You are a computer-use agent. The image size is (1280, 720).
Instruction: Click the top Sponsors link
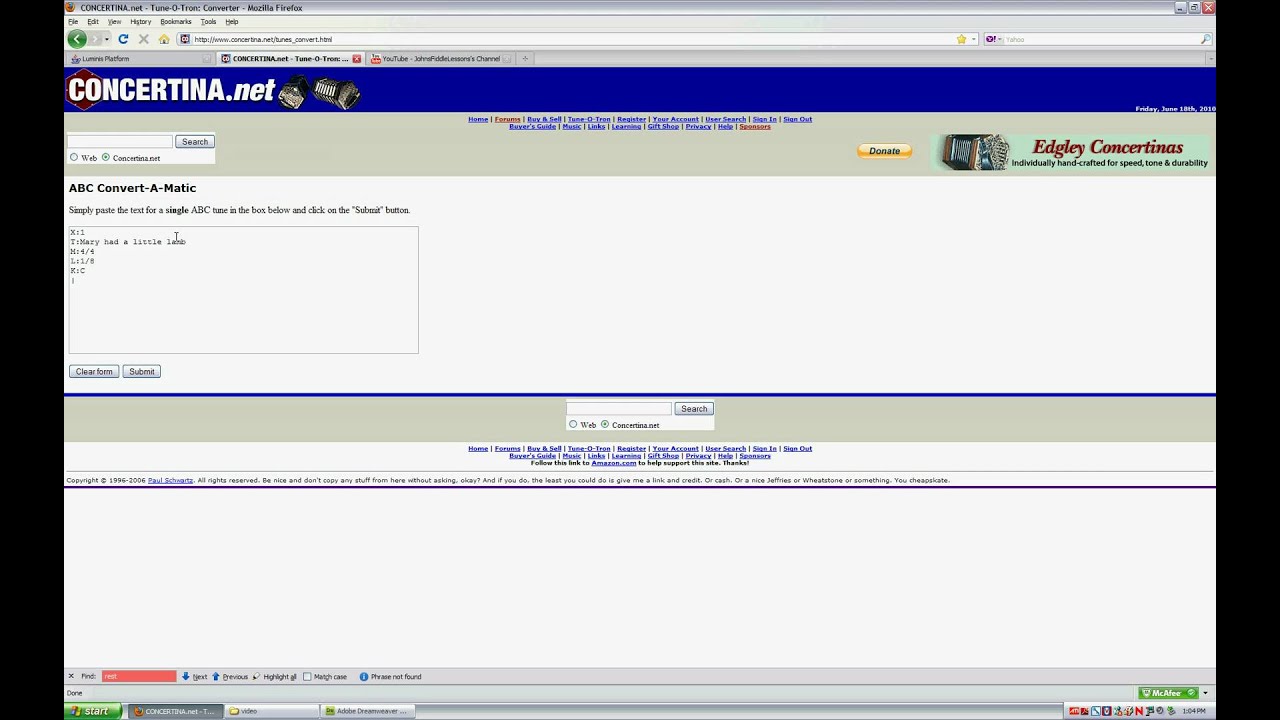[x=755, y=126]
